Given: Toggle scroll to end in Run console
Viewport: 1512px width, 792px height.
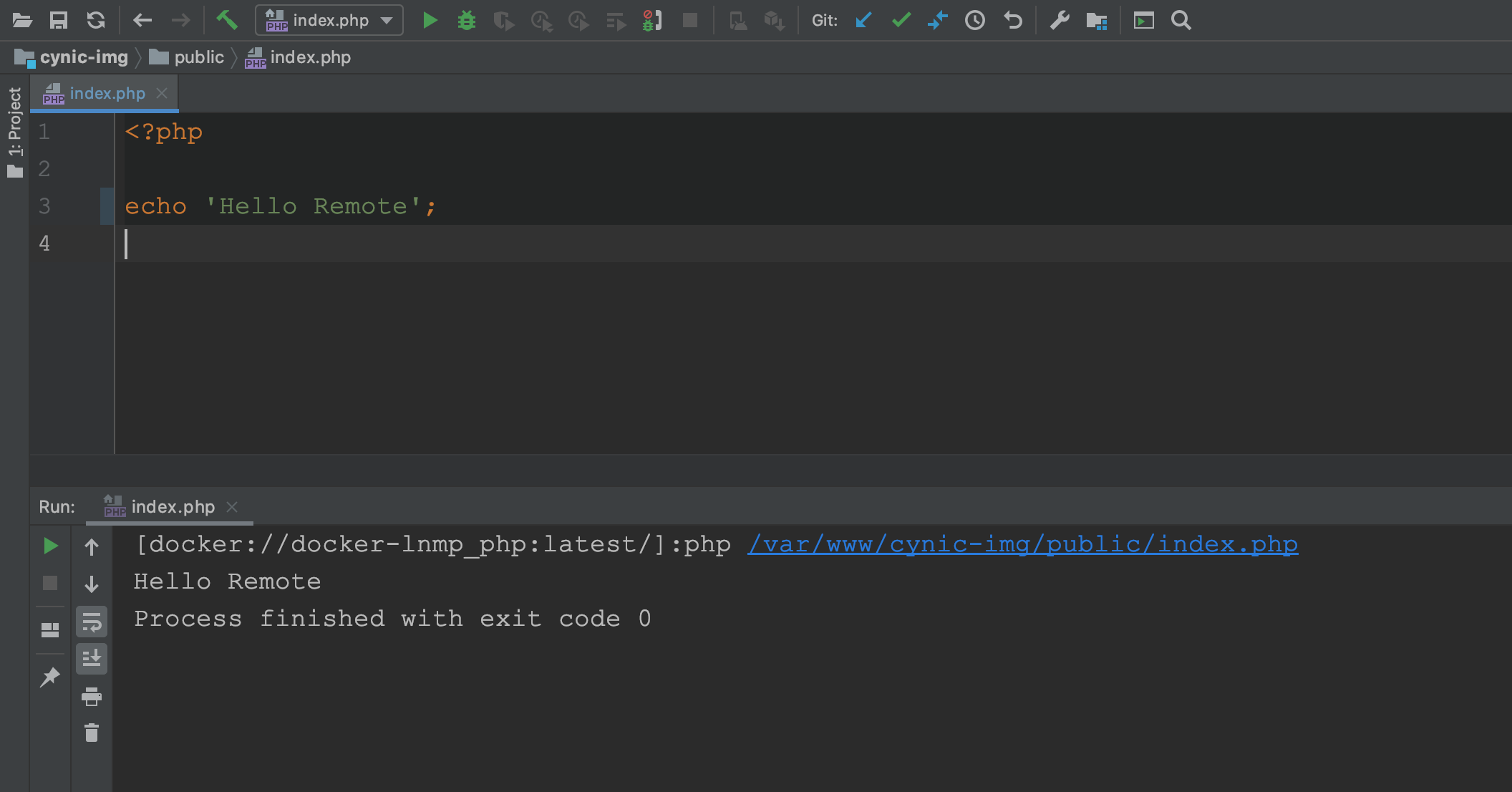Looking at the screenshot, I should pyautogui.click(x=92, y=659).
